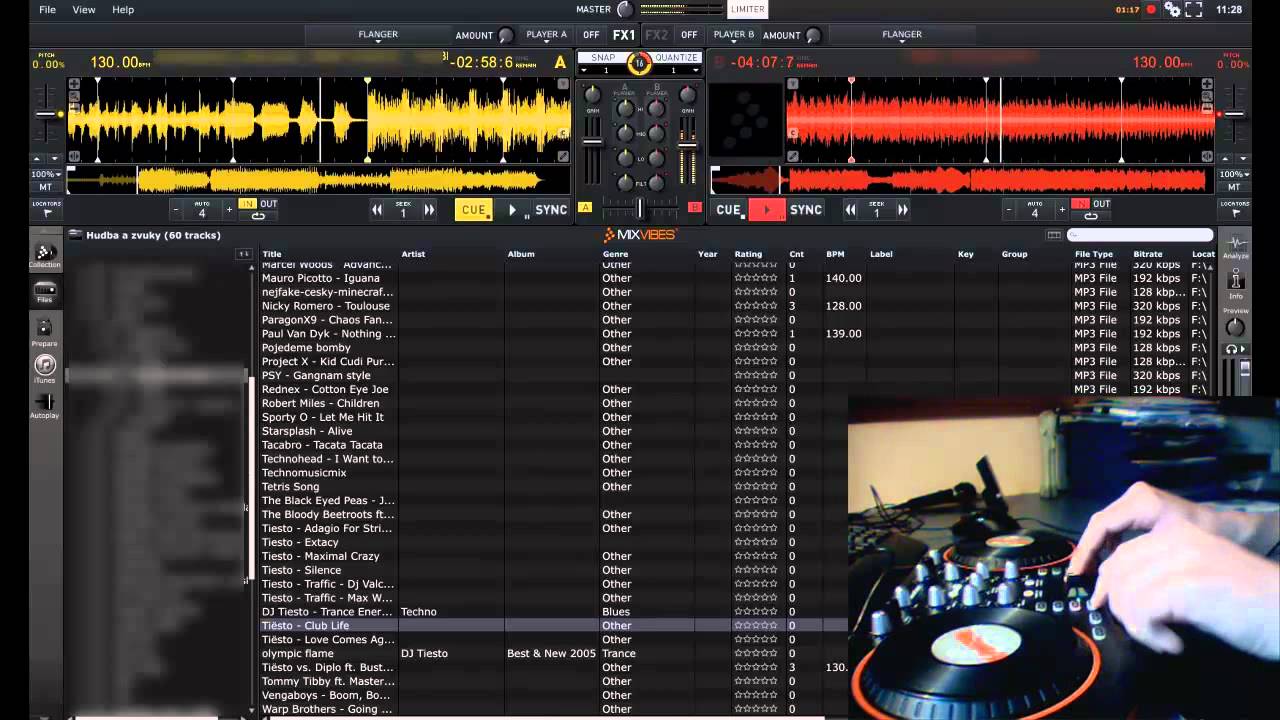Image resolution: width=1280 pixels, height=720 pixels.
Task: Click deck B Locators flag icon
Action: pos(1235,213)
